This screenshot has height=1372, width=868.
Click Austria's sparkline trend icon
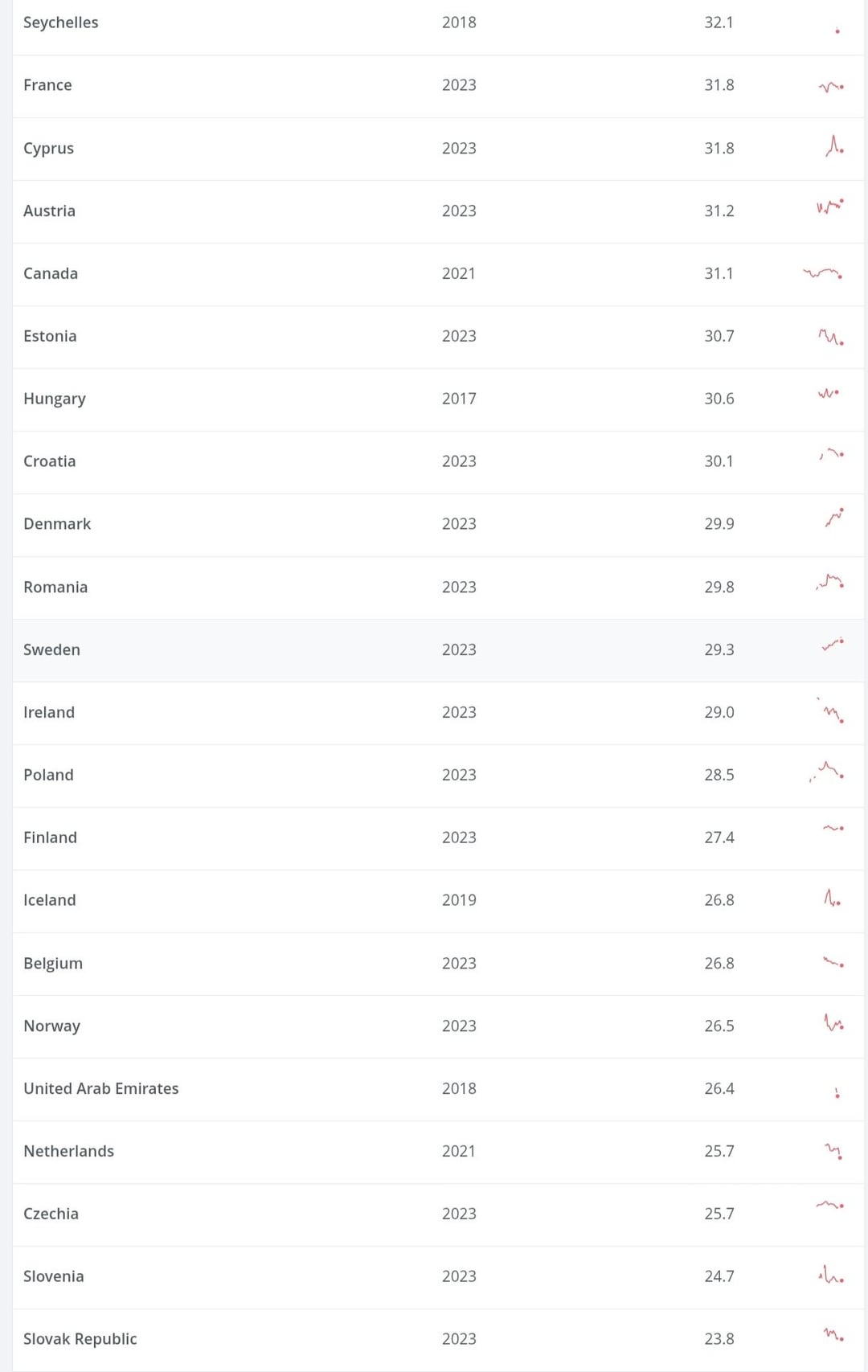point(829,207)
